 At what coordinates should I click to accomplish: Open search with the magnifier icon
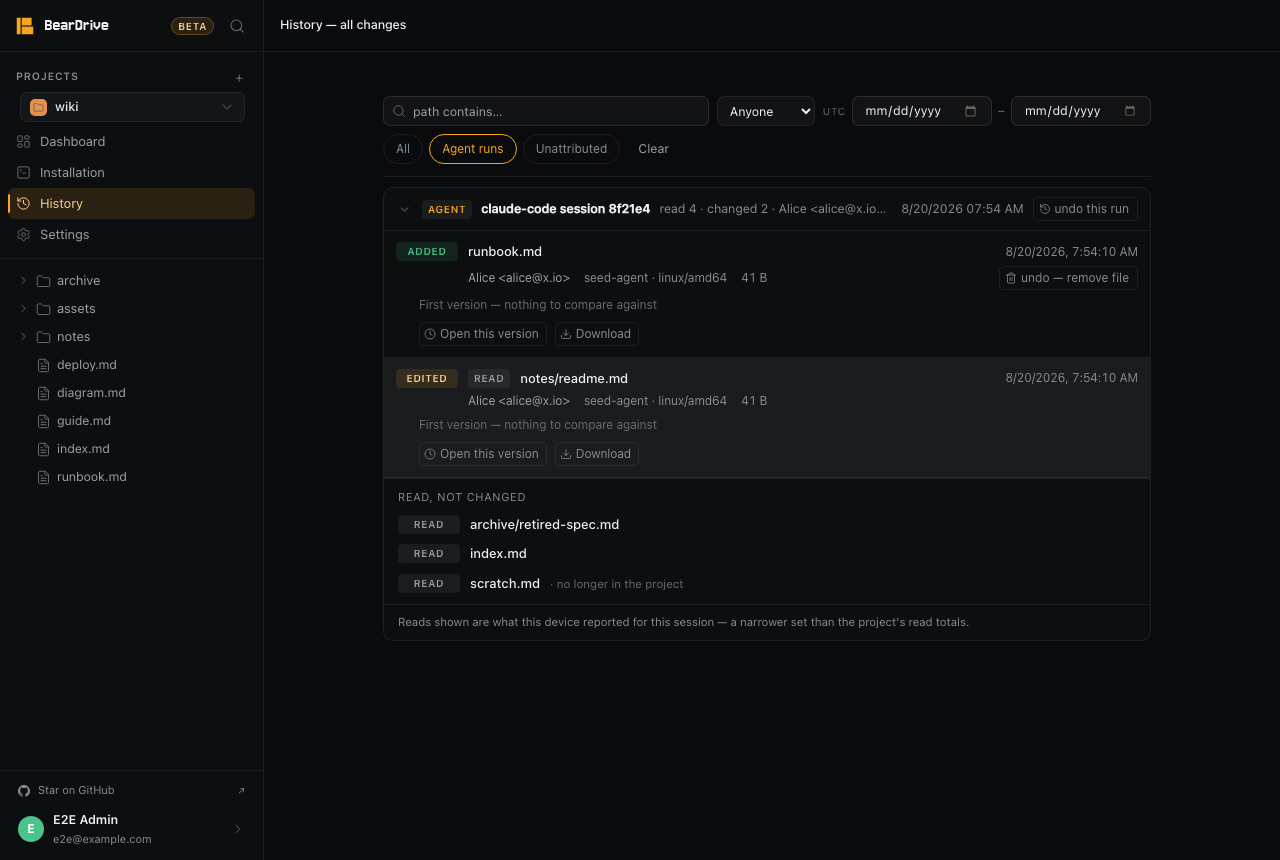click(237, 26)
